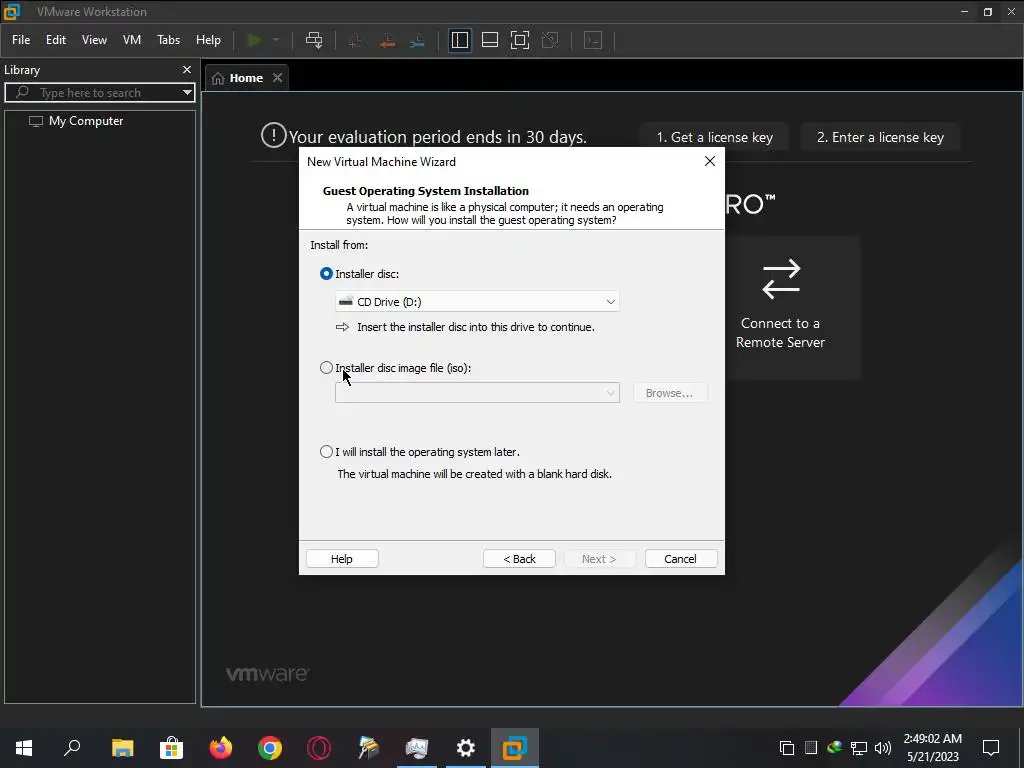Viewport: 1024px width, 768px height.
Task: Click the Back button in wizard
Action: click(519, 559)
